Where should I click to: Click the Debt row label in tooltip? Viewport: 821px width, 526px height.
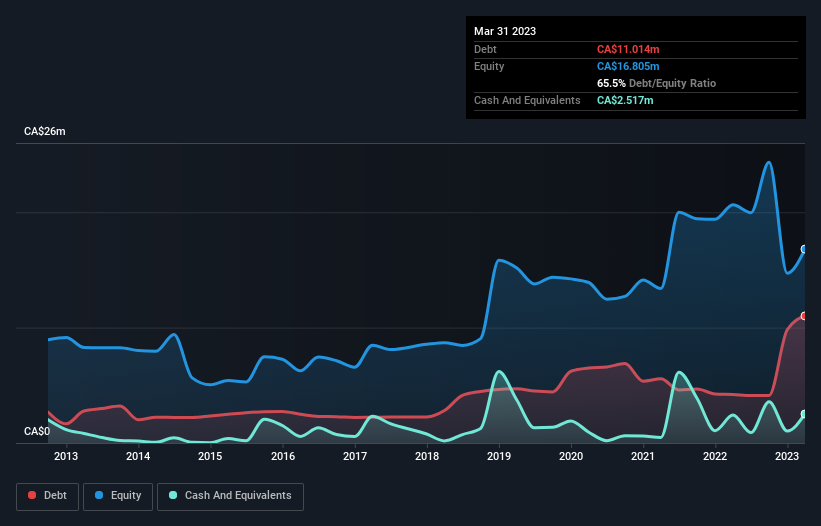(x=485, y=49)
